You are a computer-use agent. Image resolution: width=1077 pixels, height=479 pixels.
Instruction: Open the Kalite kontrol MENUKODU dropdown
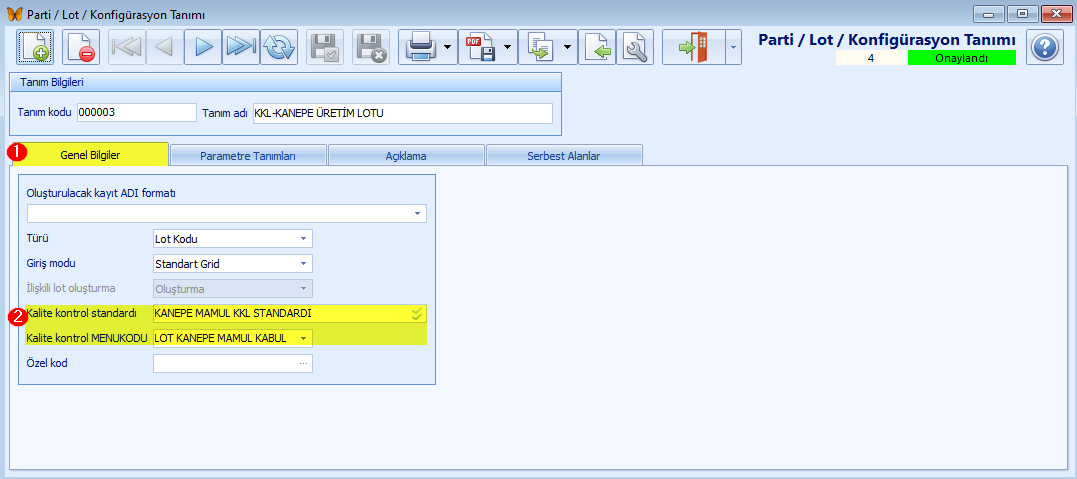[303, 338]
